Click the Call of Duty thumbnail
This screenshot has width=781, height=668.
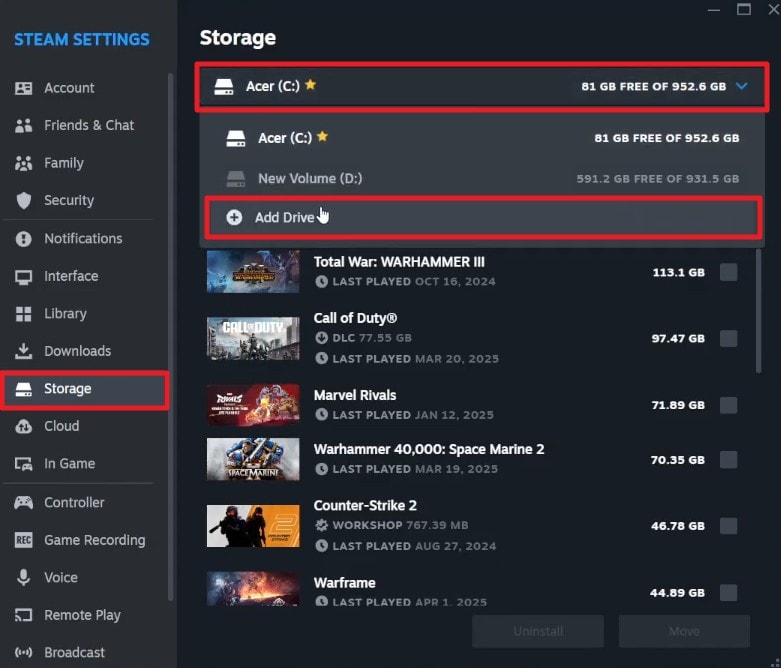click(x=253, y=338)
